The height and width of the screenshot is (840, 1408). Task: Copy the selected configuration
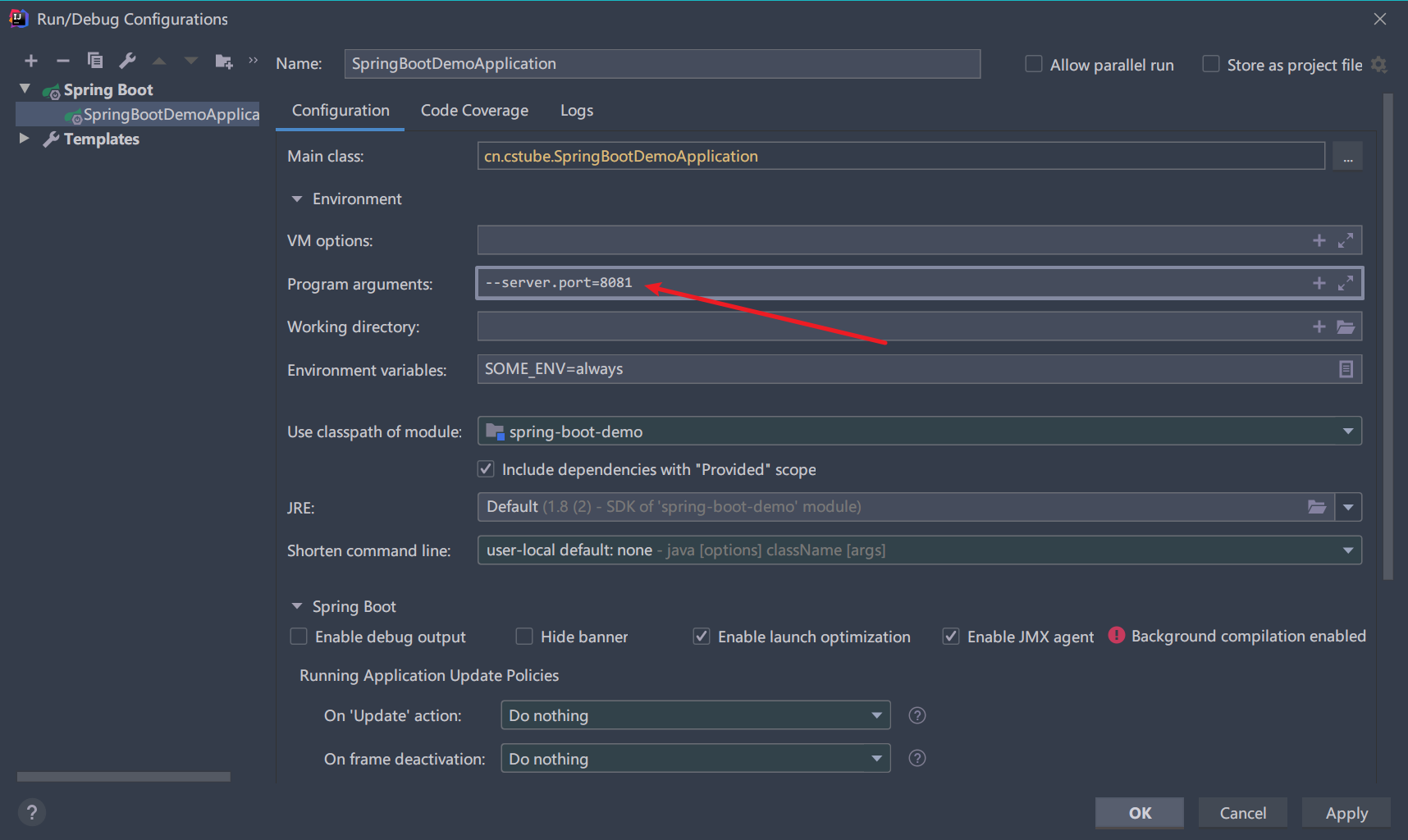pyautogui.click(x=95, y=61)
